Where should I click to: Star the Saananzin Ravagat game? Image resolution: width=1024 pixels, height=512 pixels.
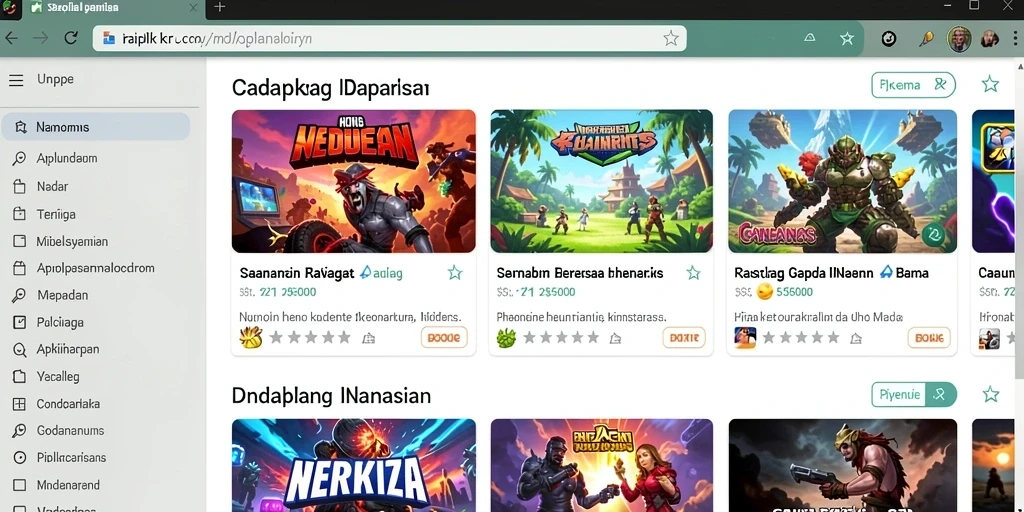pos(455,273)
